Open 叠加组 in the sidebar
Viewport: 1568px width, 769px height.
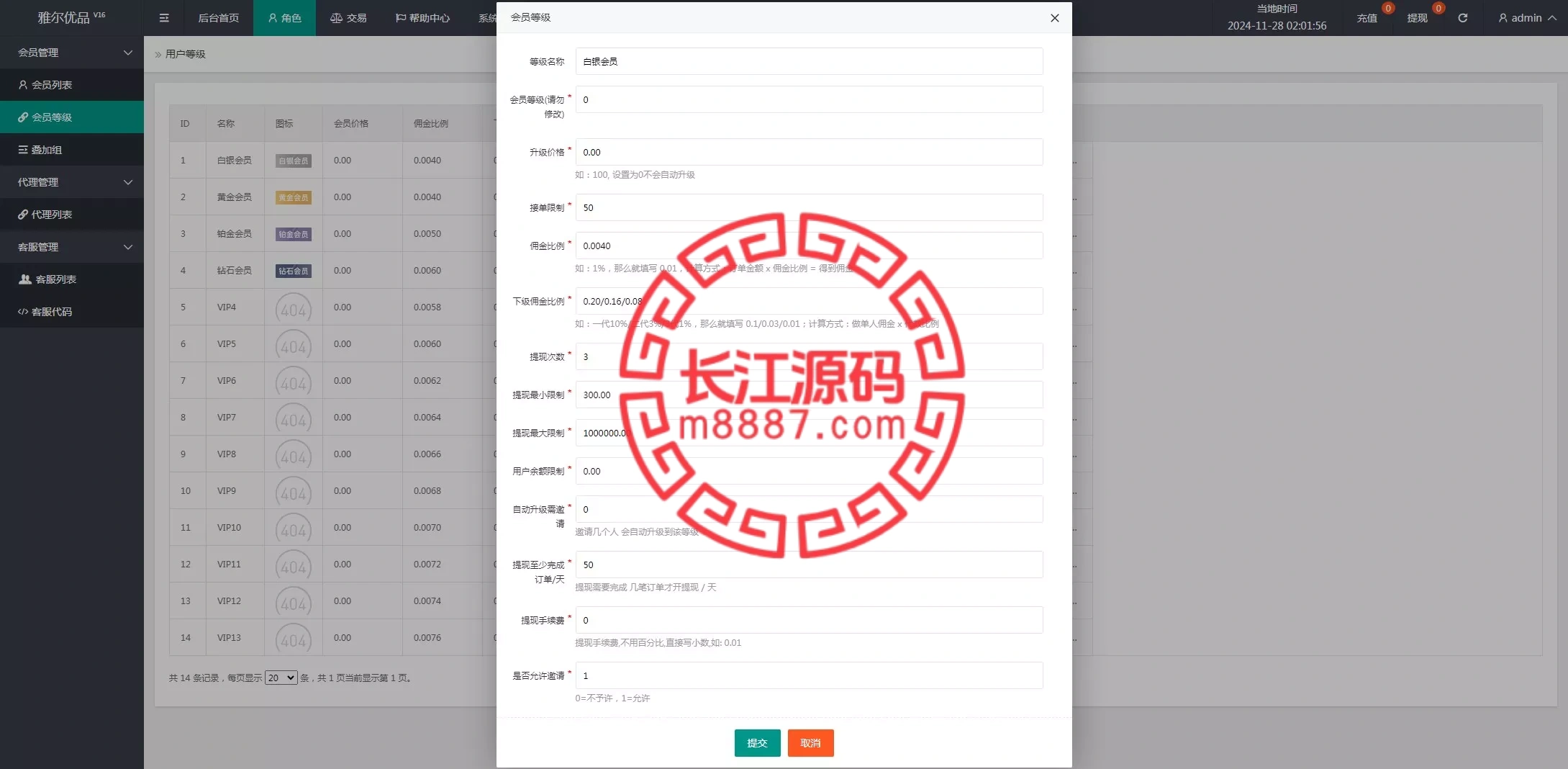click(72, 150)
